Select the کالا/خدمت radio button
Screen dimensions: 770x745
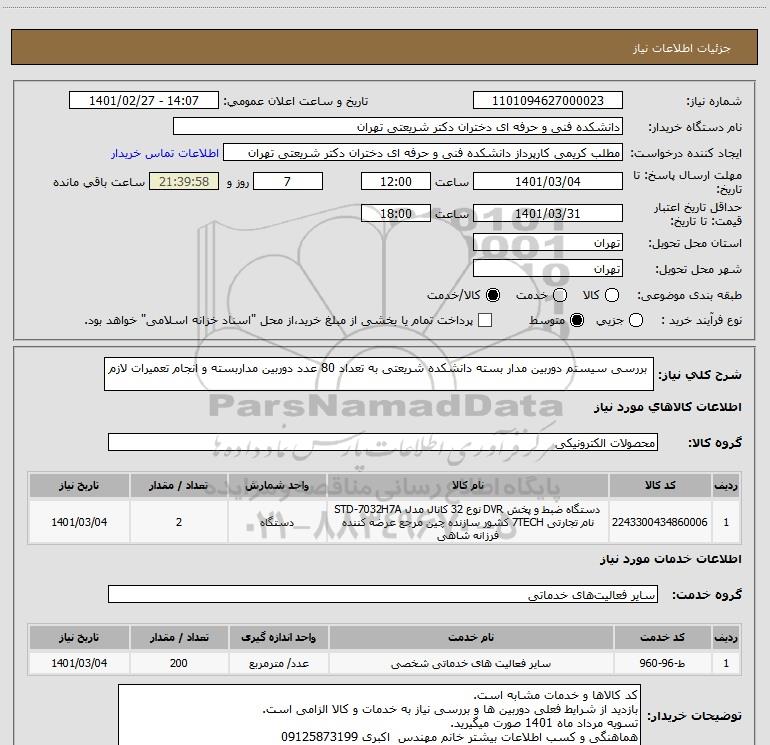[x=493, y=295]
